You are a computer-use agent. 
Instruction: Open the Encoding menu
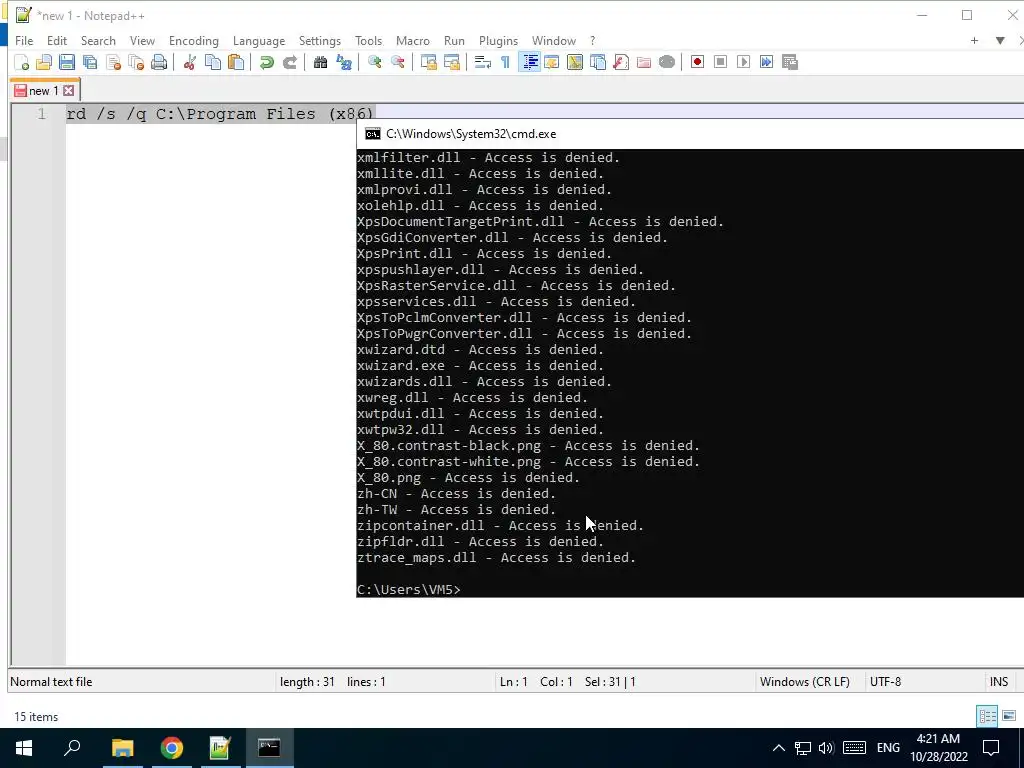193,40
